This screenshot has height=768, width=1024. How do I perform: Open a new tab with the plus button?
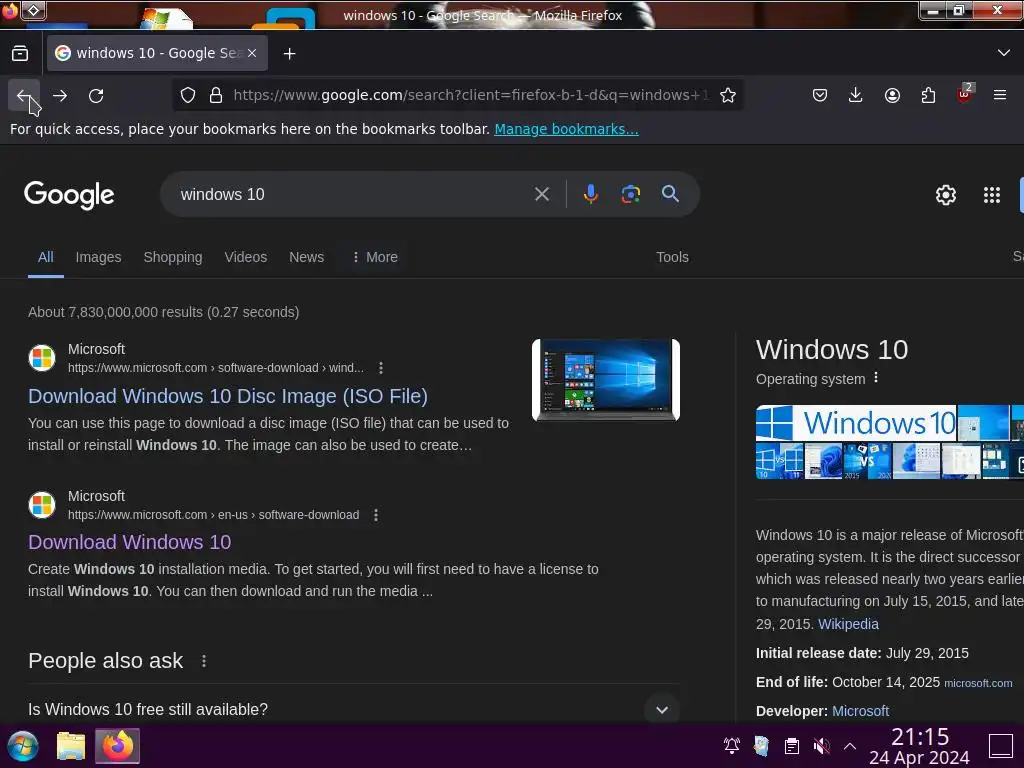point(289,54)
